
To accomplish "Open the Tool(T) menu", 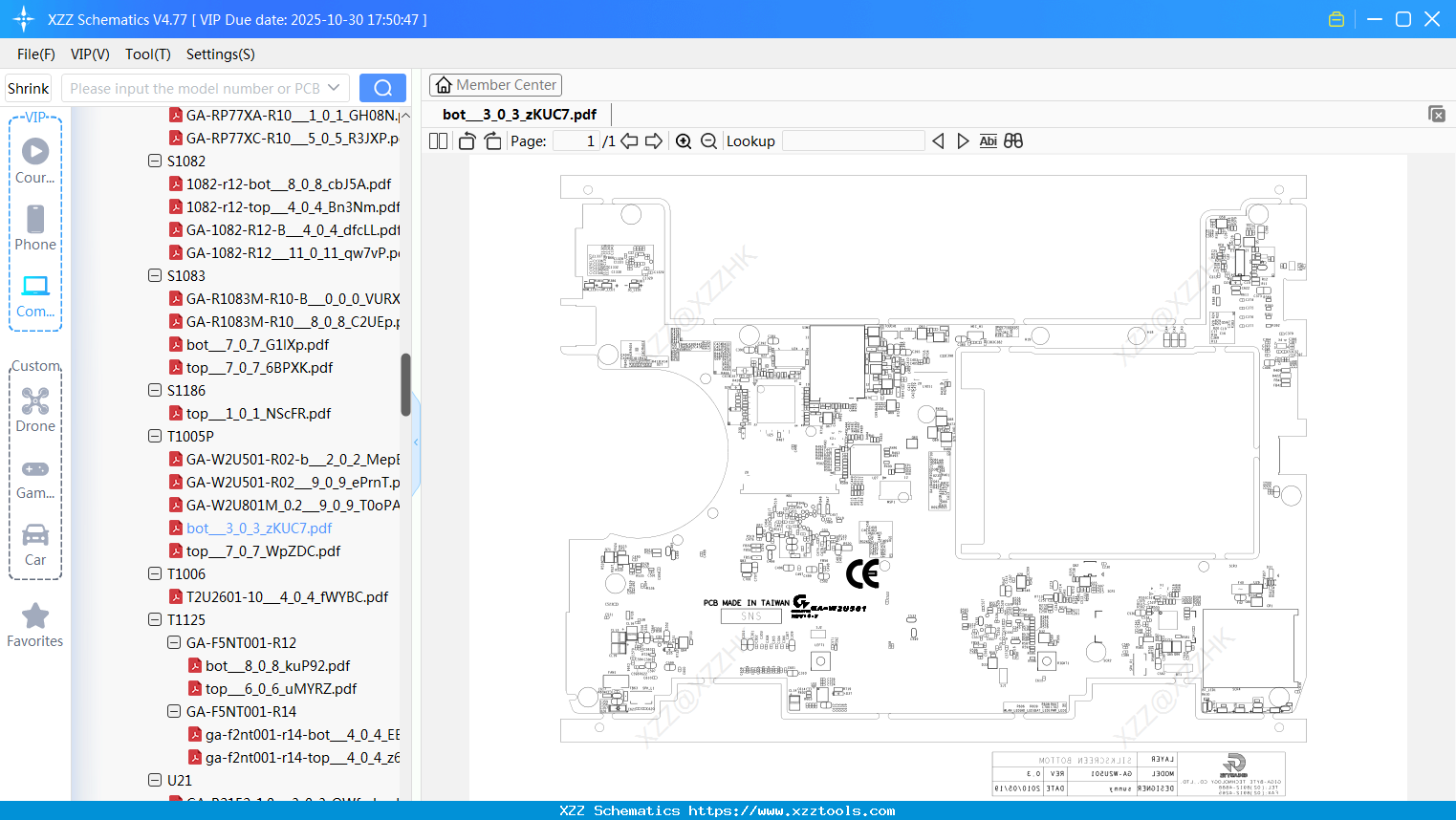I will click(148, 54).
